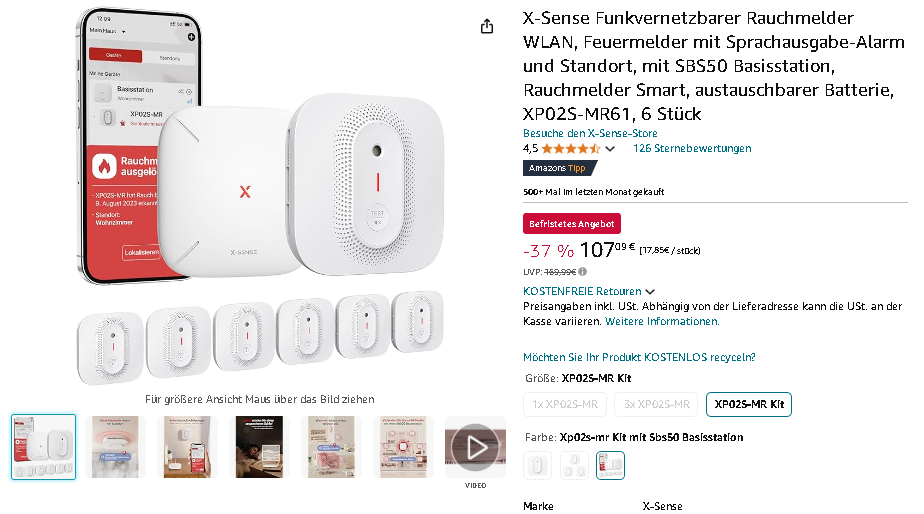Select the 1x XP02S-MR size option
This screenshot has height=514, width=924.
(565, 404)
